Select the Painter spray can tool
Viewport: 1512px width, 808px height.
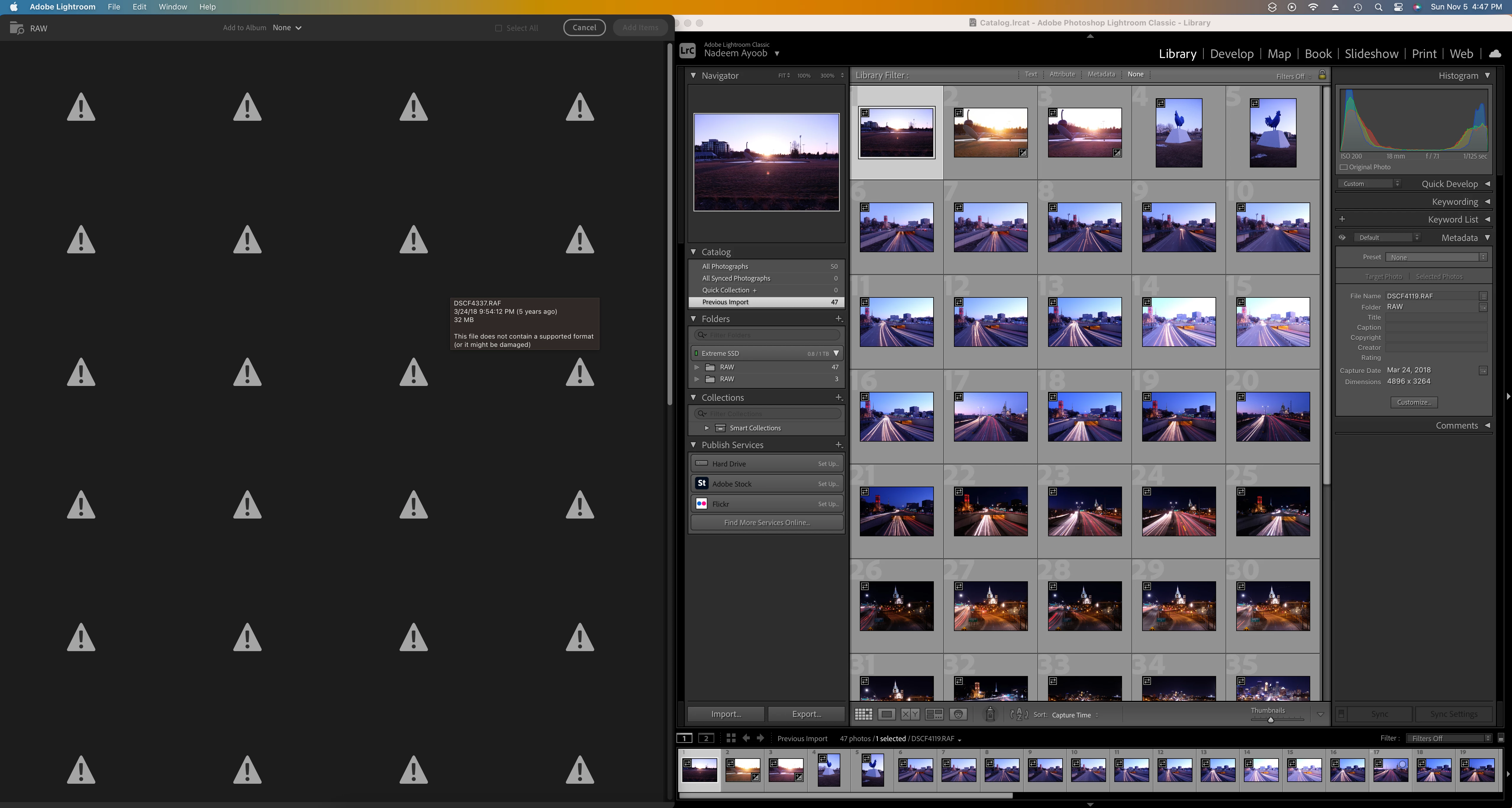pos(990,714)
